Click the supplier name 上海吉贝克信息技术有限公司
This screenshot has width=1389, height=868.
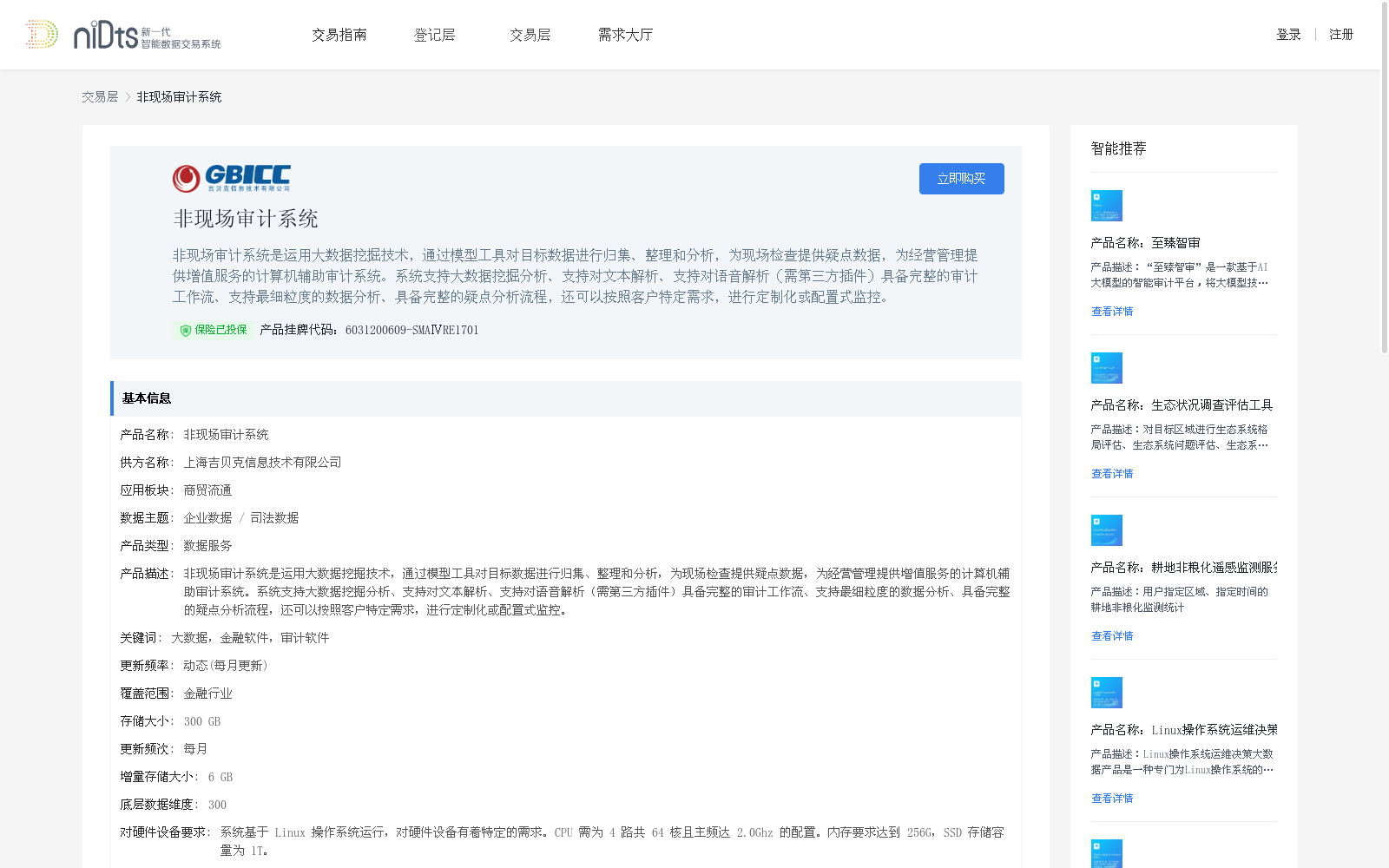[262, 463]
